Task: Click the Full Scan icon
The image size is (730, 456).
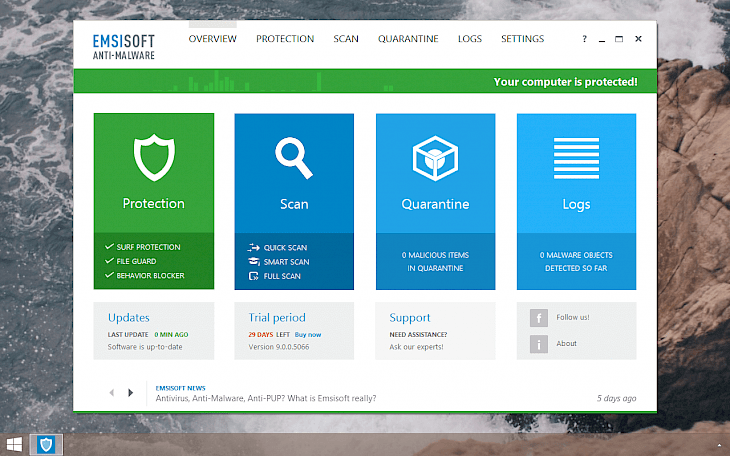Action: point(254,276)
